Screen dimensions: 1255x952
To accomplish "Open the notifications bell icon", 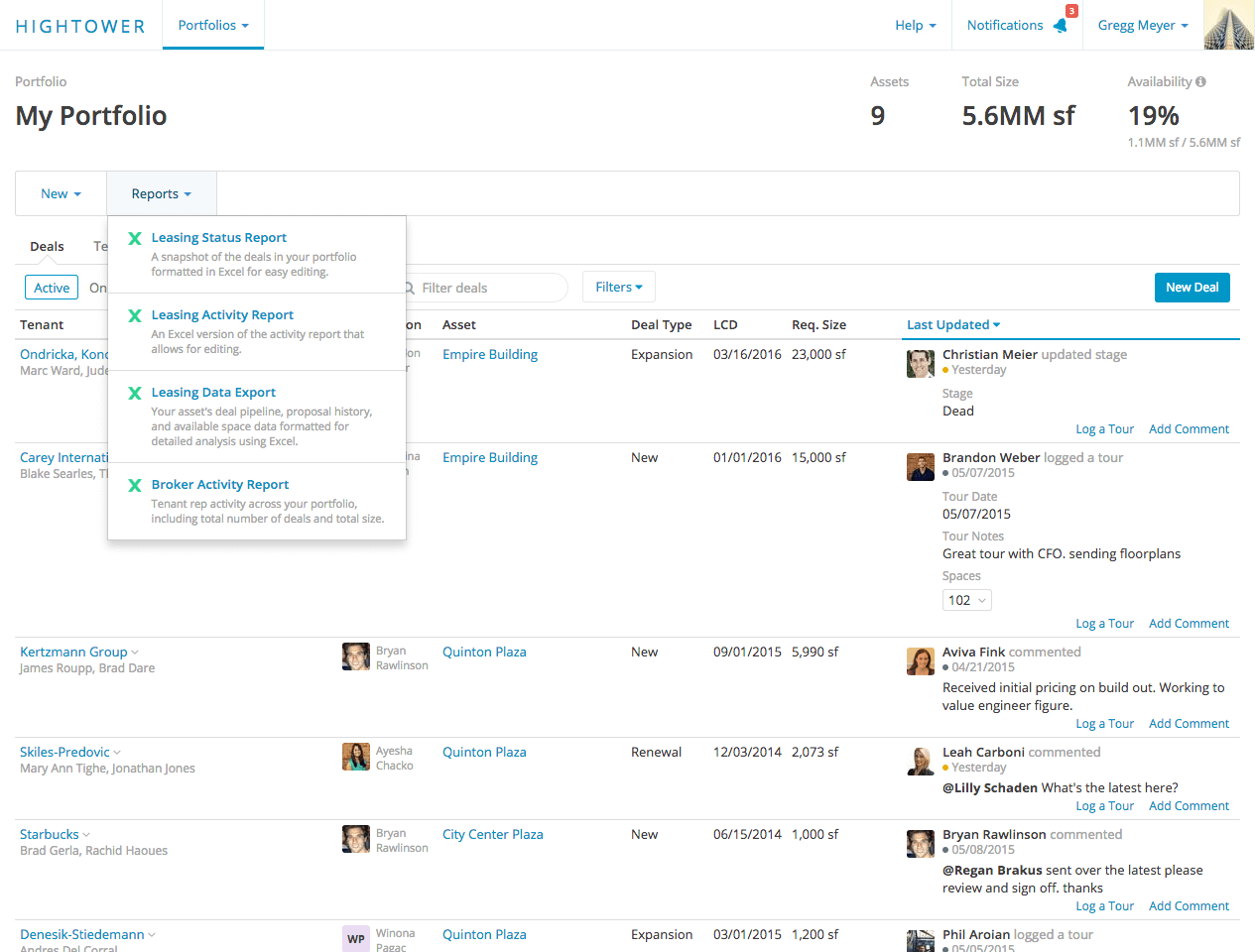I will [1061, 26].
